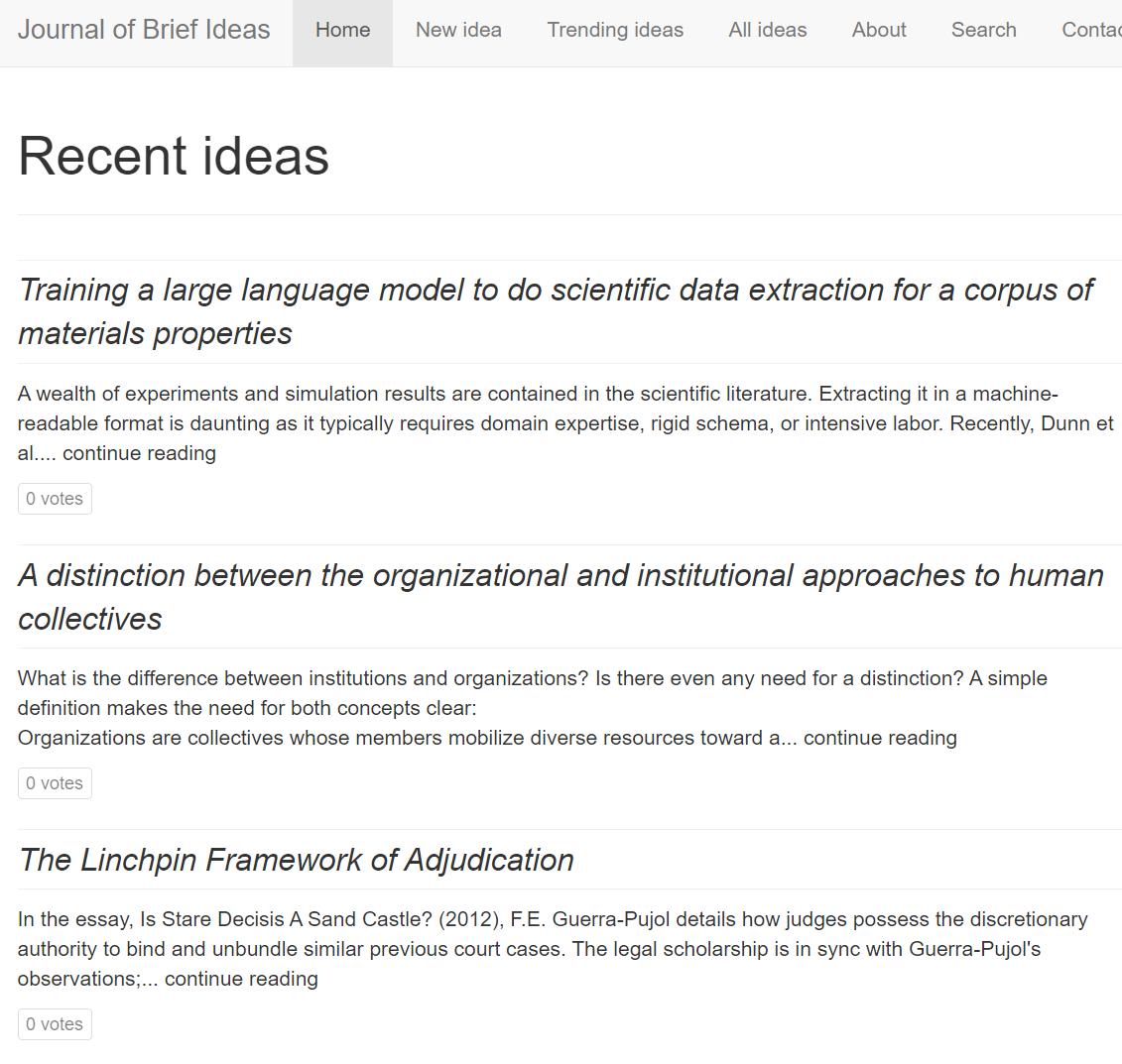Image resolution: width=1122 pixels, height=1064 pixels.
Task: Browse the All ideas page
Action: pyautogui.click(x=768, y=30)
